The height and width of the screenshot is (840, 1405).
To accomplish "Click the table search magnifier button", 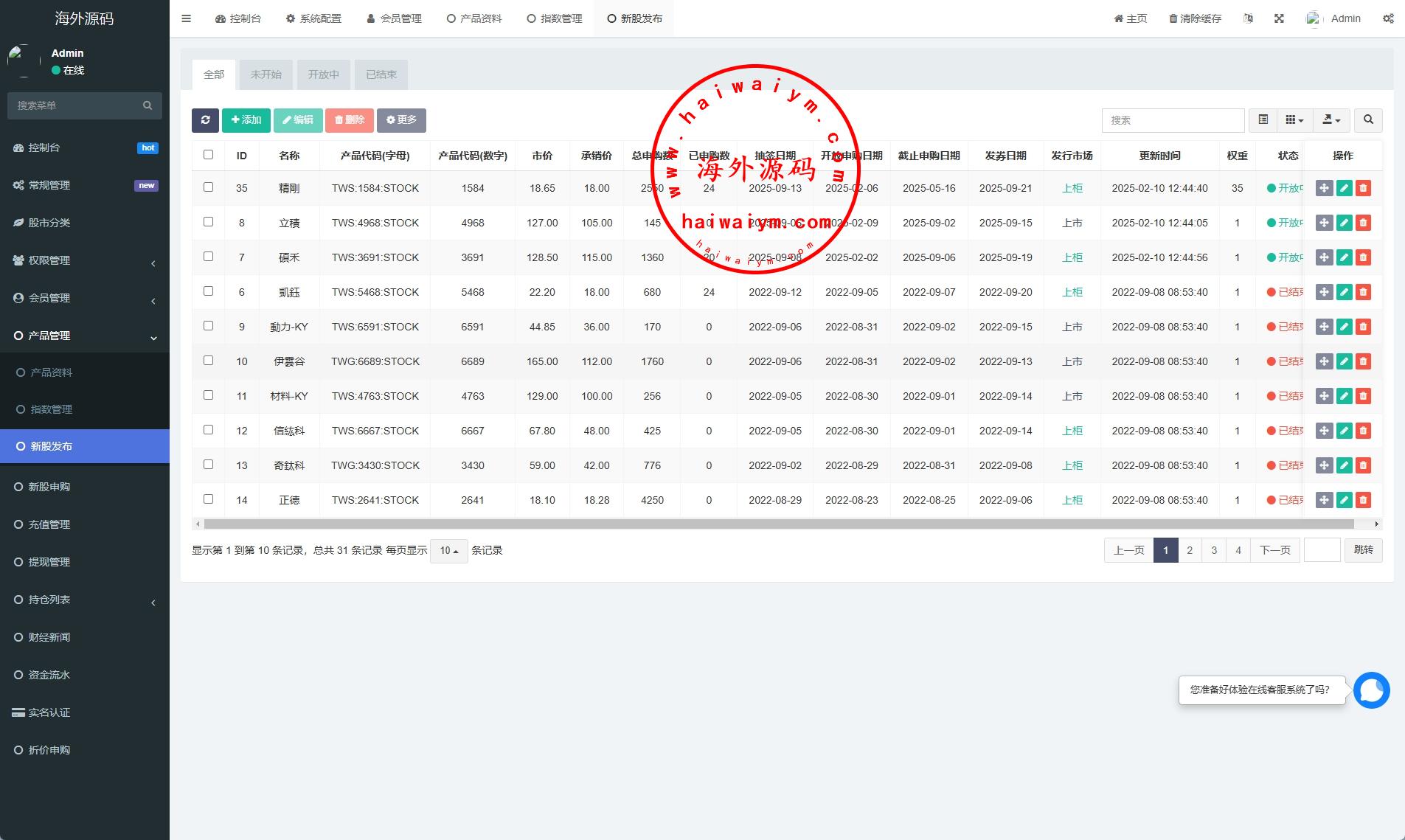I will click(1368, 120).
